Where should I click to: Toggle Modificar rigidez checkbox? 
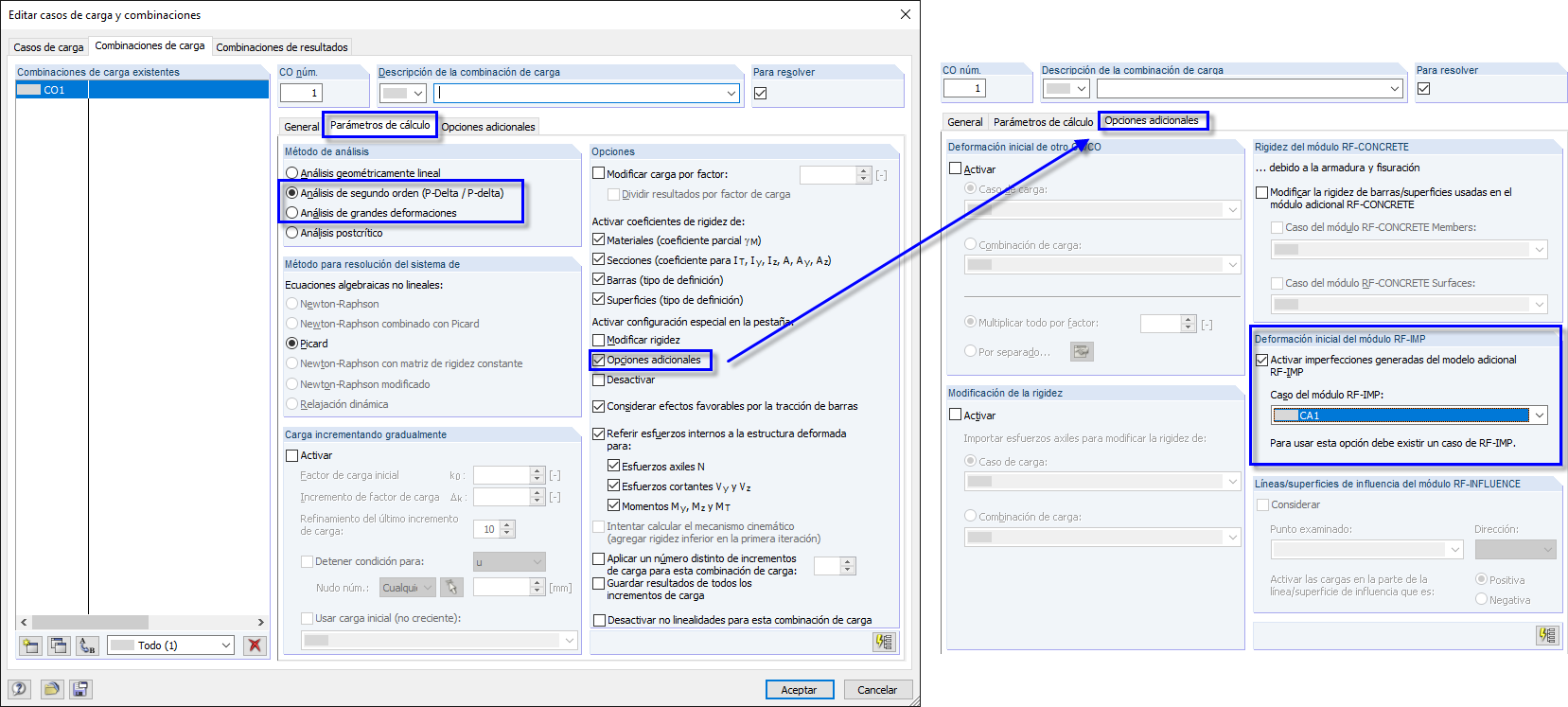(598, 340)
